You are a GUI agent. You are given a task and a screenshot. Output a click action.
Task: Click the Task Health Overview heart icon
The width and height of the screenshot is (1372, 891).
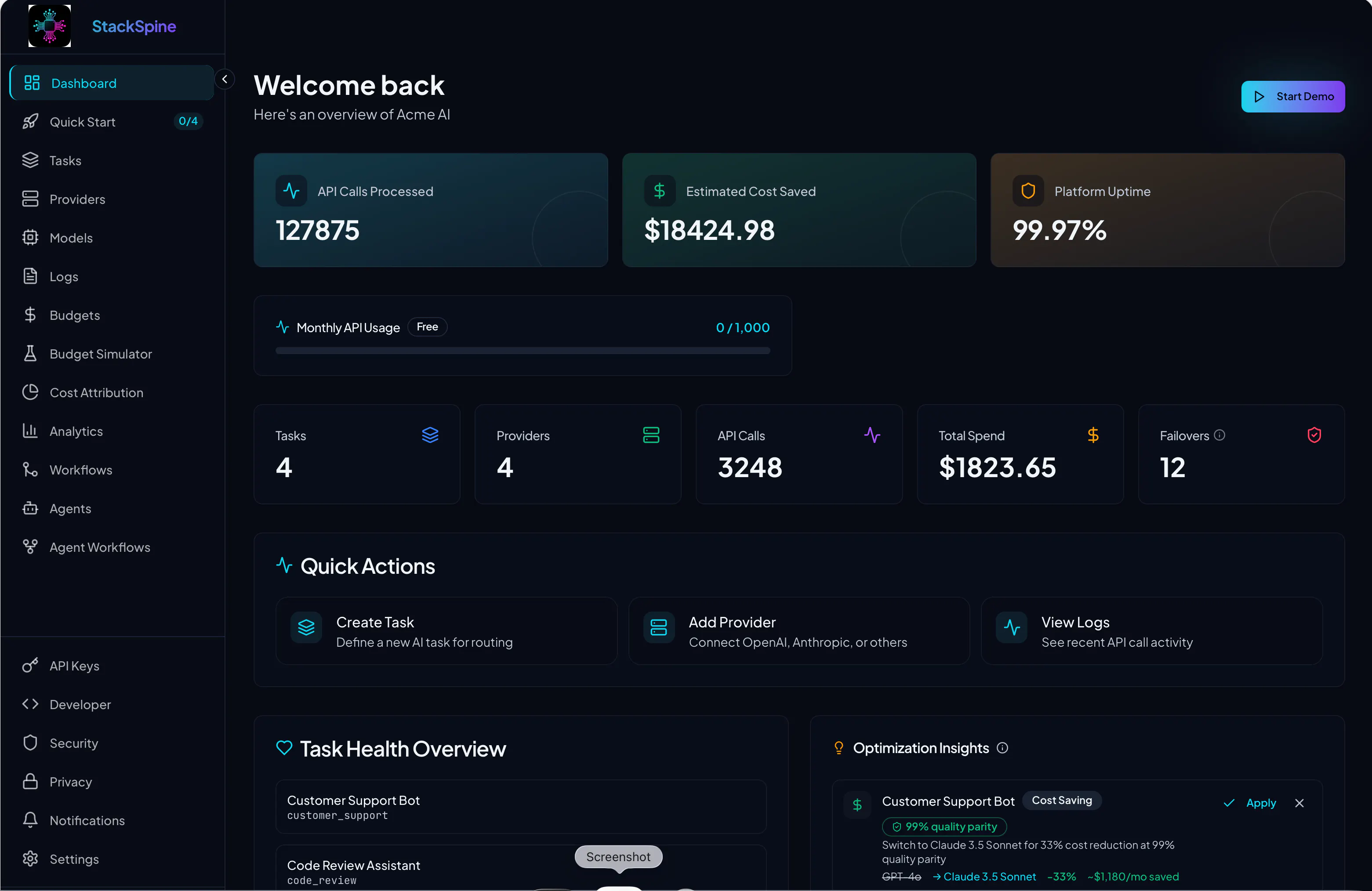[284, 748]
